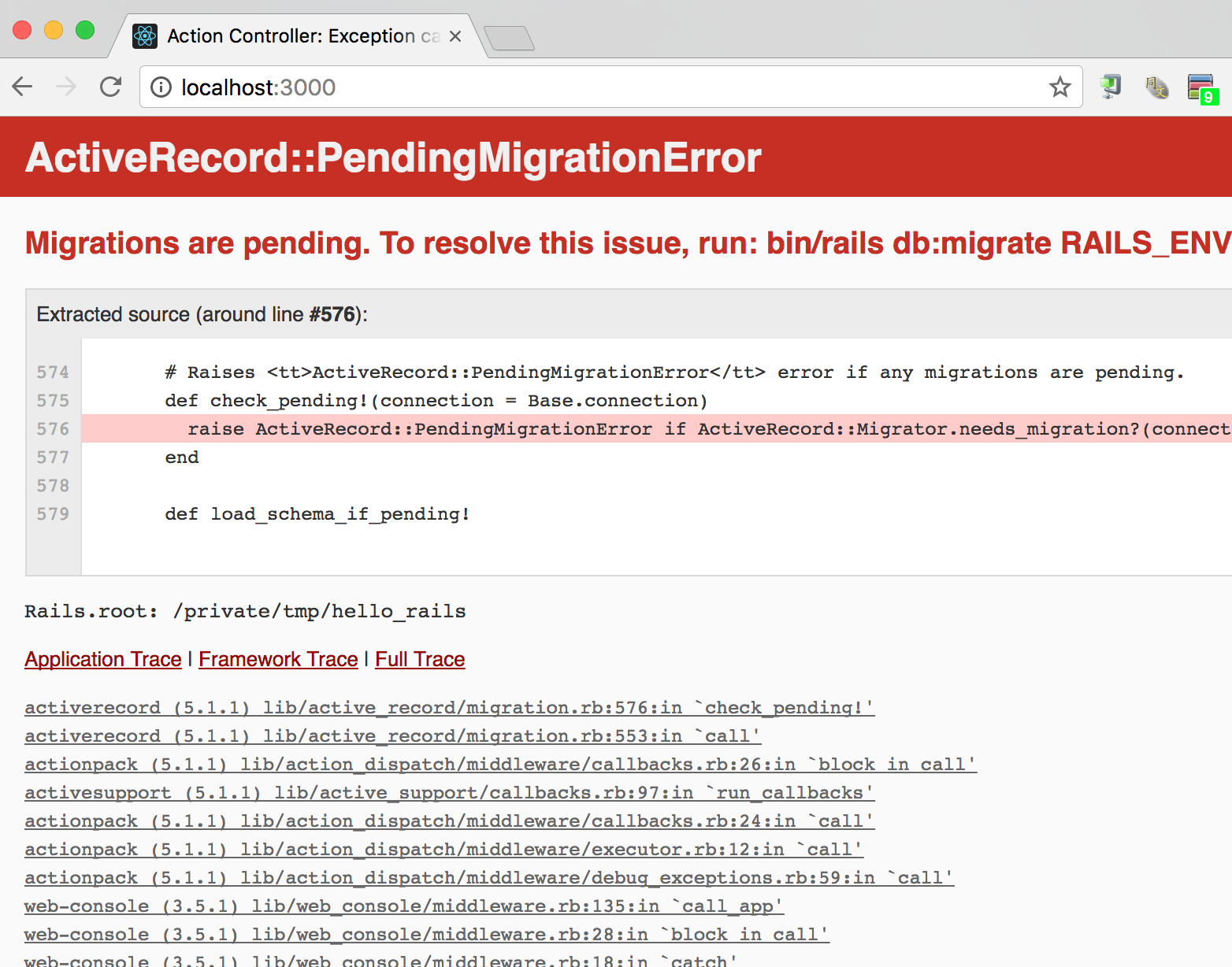Screen dimensions: 1232x967
Task: Open debug_exceptions.rb:59 trace line
Action: coord(488,878)
